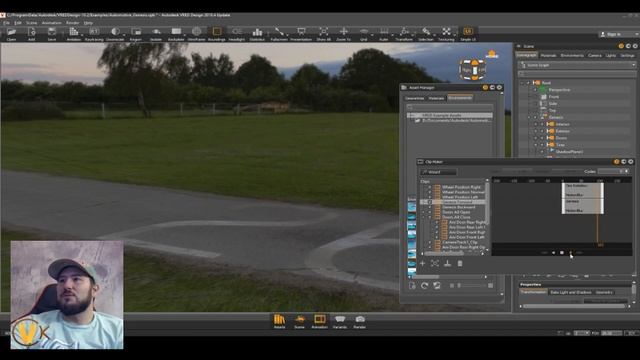
Task: Click the add clip plus icon in Clip Maker
Action: point(422,264)
